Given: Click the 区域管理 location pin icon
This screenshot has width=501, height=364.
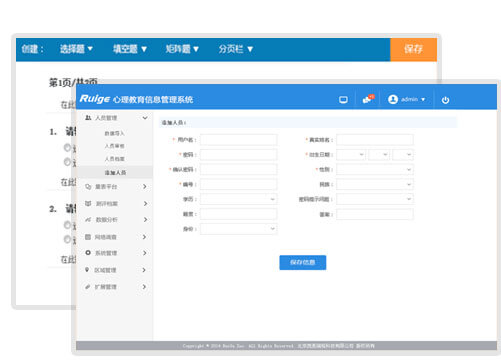Looking at the screenshot, I should (x=87, y=270).
